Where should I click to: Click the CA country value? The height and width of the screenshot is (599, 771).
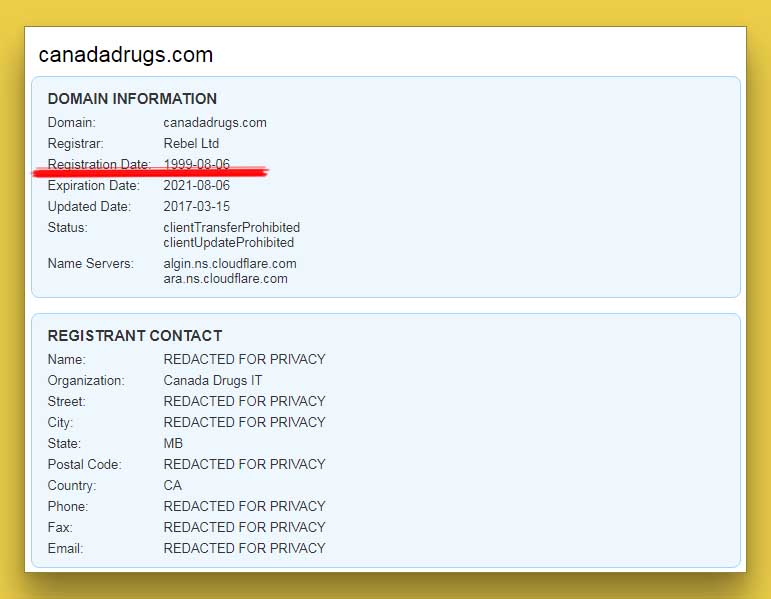[173, 485]
